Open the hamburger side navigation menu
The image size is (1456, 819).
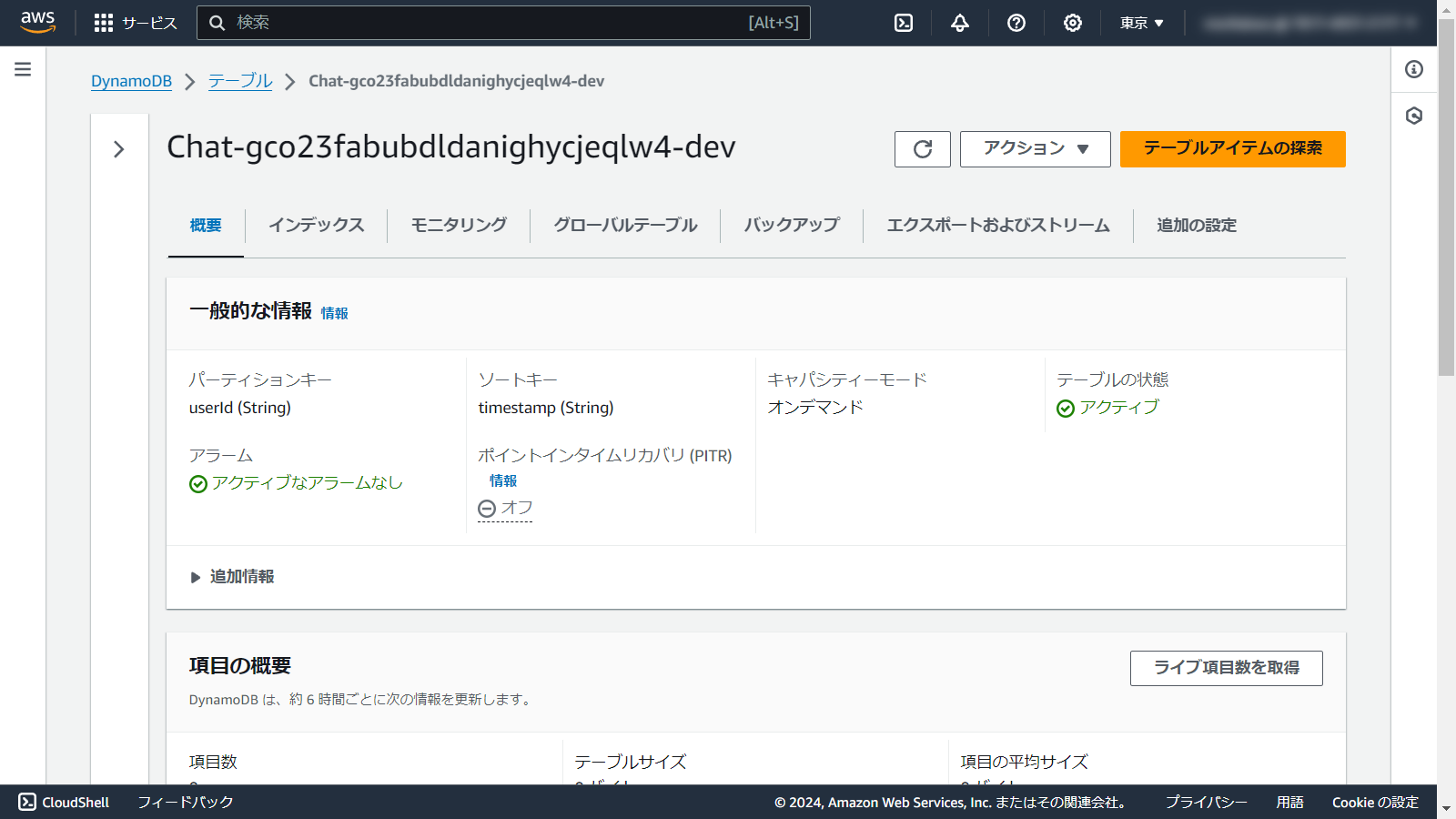click(23, 69)
